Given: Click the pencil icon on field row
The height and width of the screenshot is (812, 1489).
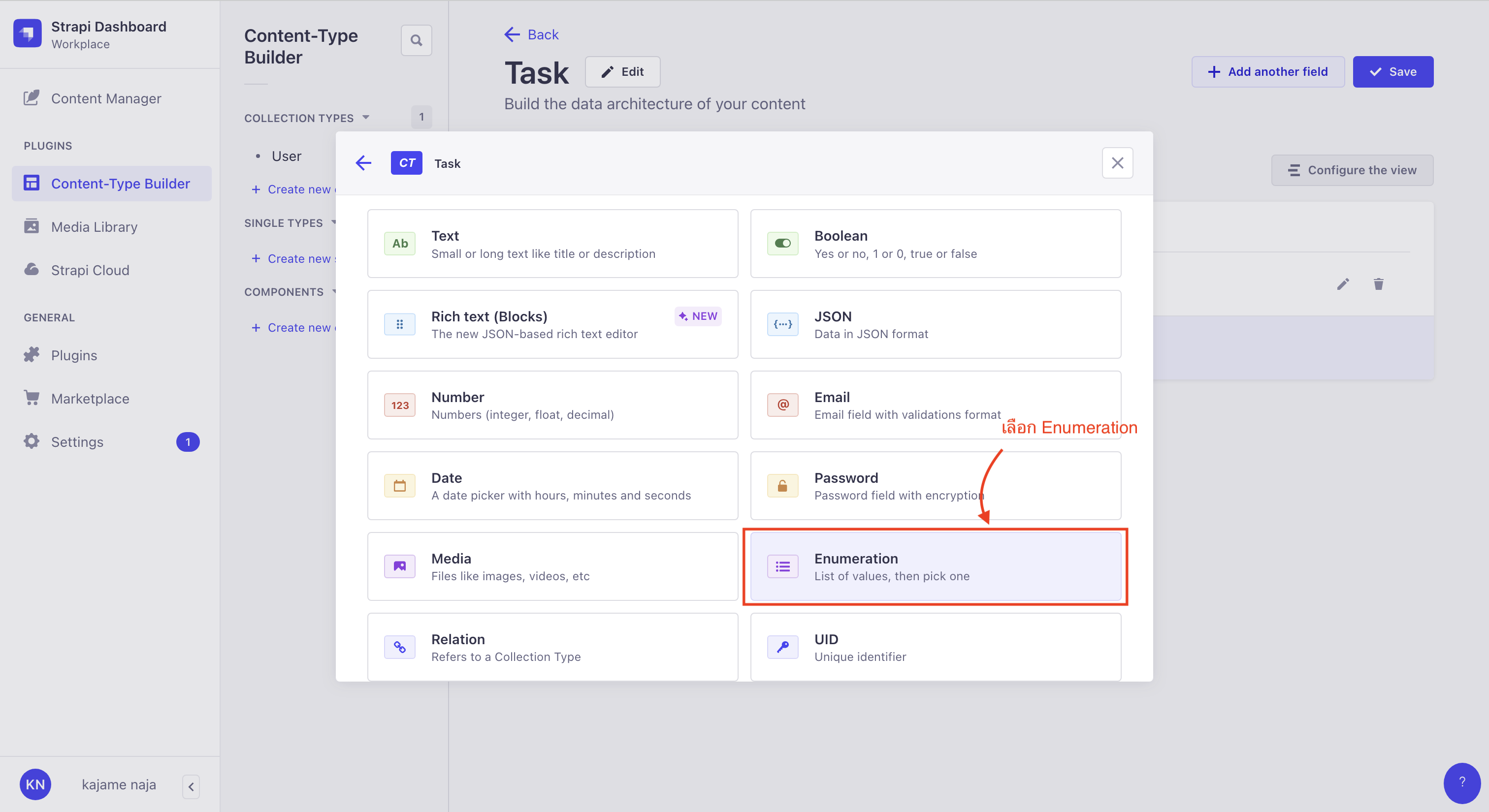Looking at the screenshot, I should 1342,283.
